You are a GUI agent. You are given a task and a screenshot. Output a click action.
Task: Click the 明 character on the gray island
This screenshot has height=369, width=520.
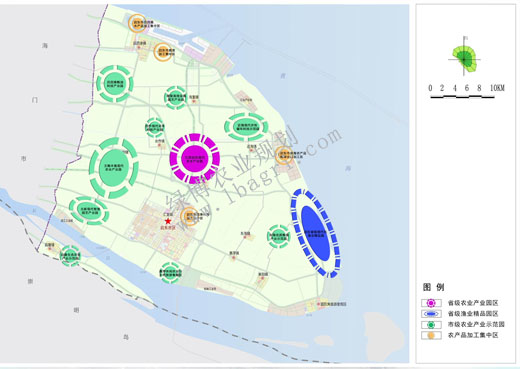click(x=76, y=310)
